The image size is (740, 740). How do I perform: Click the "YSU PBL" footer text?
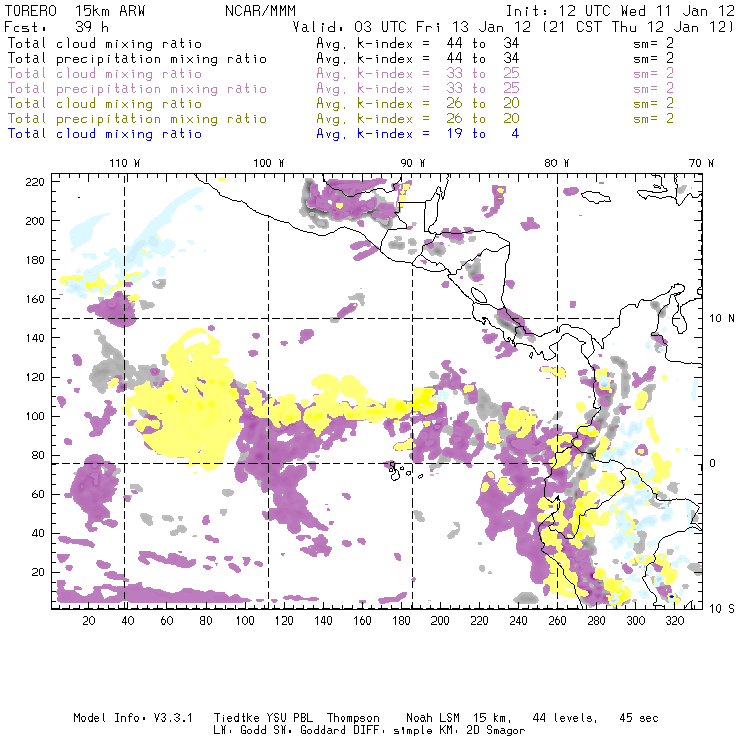coord(289,718)
